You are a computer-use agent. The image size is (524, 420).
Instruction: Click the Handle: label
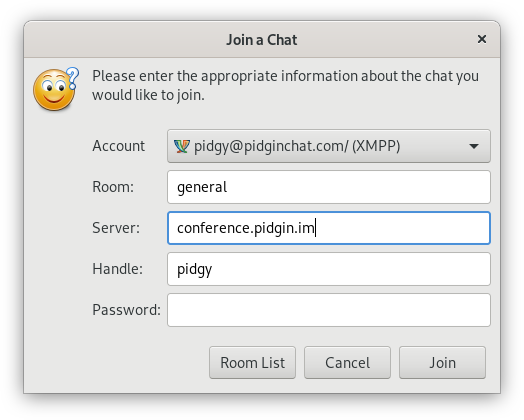pyautogui.click(x=117, y=269)
